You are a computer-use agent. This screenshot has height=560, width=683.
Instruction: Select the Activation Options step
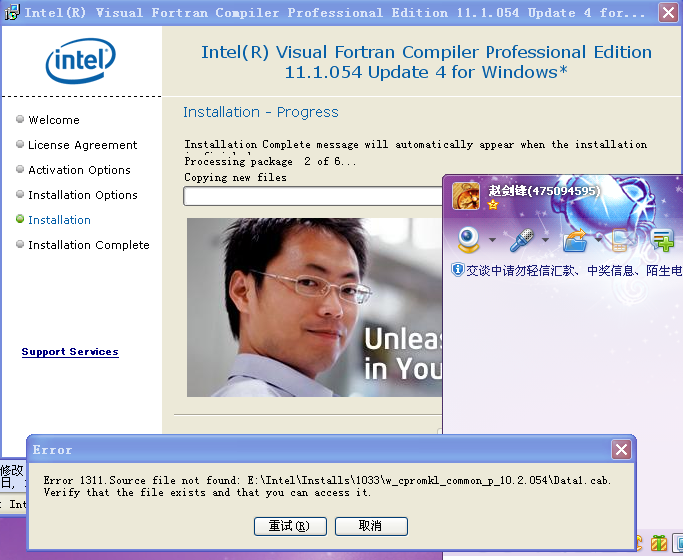79,170
